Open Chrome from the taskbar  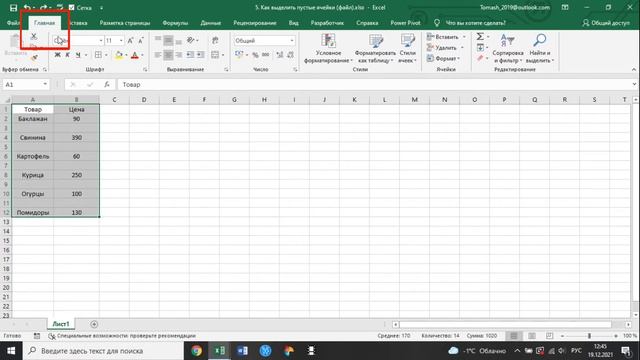(197, 351)
